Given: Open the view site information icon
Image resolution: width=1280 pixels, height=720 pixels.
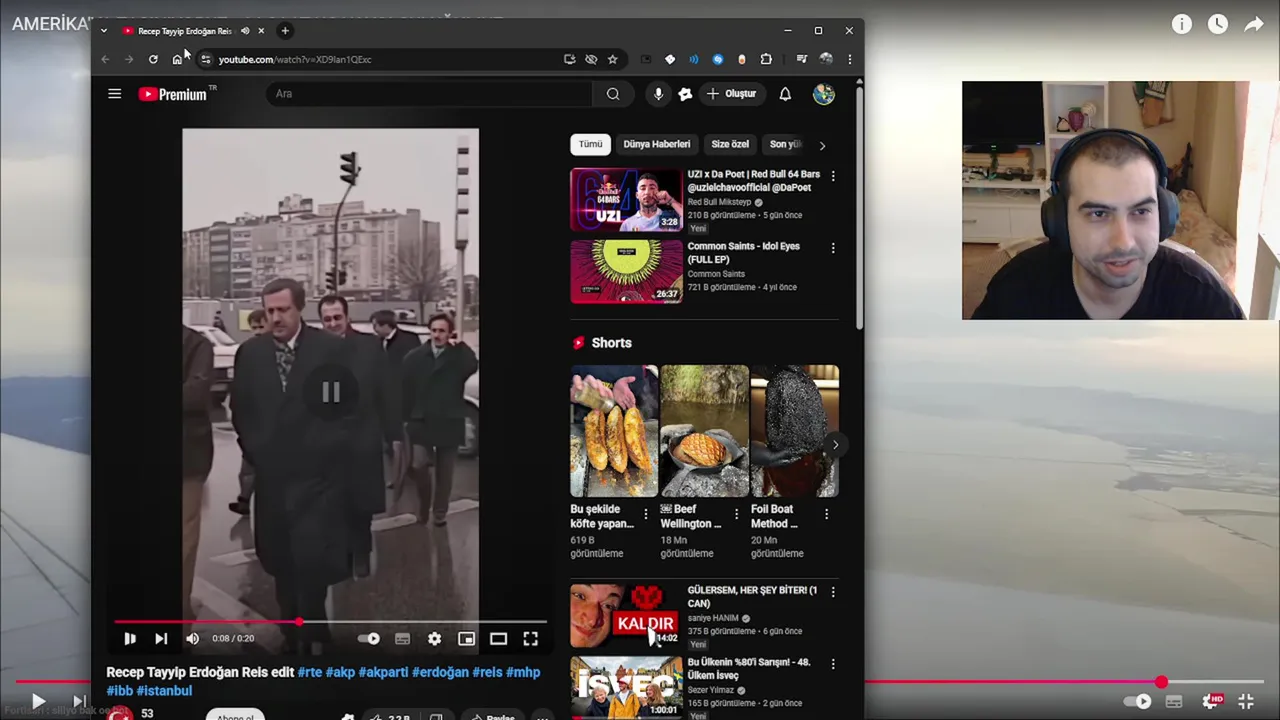Looking at the screenshot, I should coord(205,59).
